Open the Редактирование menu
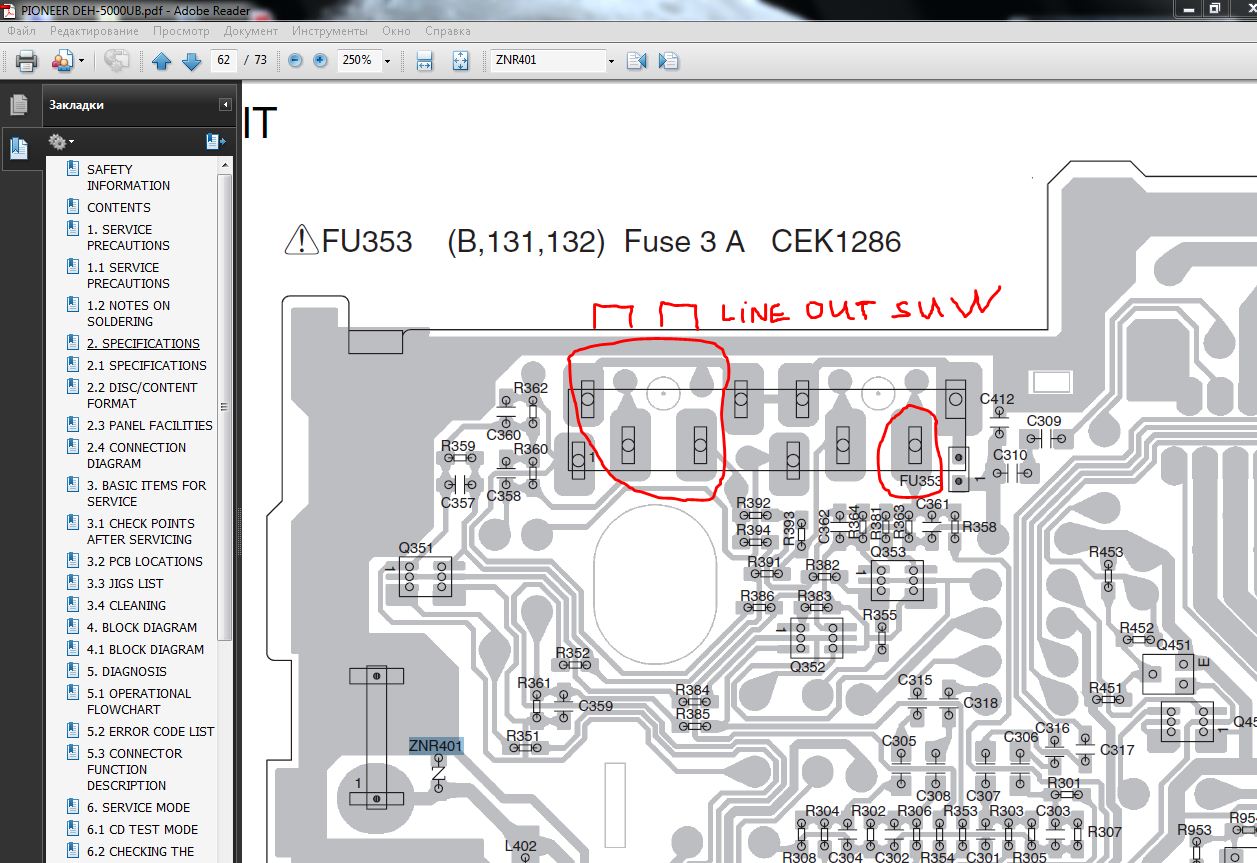The image size is (1257, 863). [94, 31]
